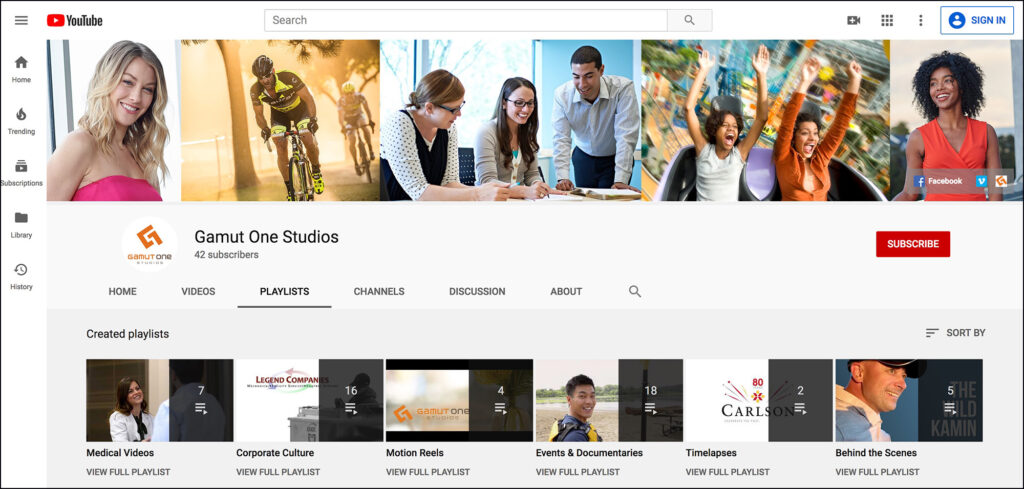This screenshot has width=1024, height=489.
Task: Select the About tab
Action: [566, 292]
